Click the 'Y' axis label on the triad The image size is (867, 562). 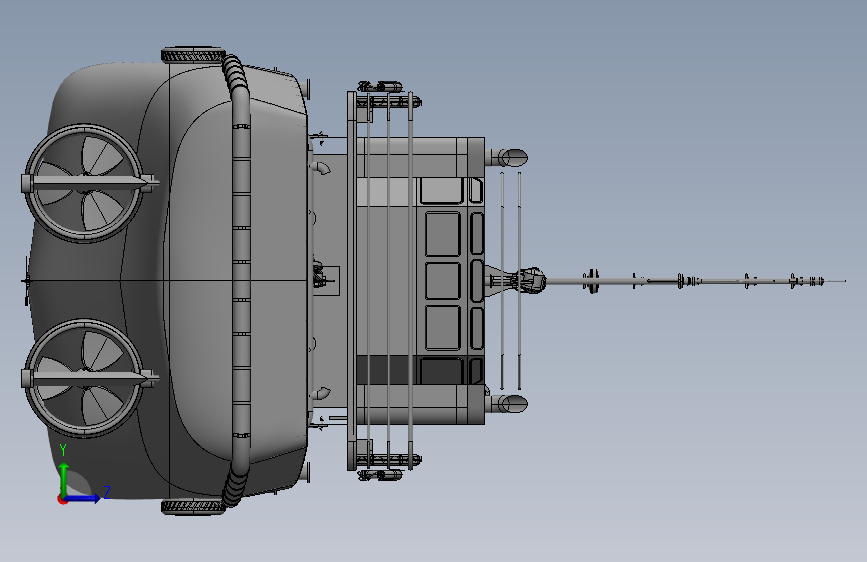tap(63, 450)
